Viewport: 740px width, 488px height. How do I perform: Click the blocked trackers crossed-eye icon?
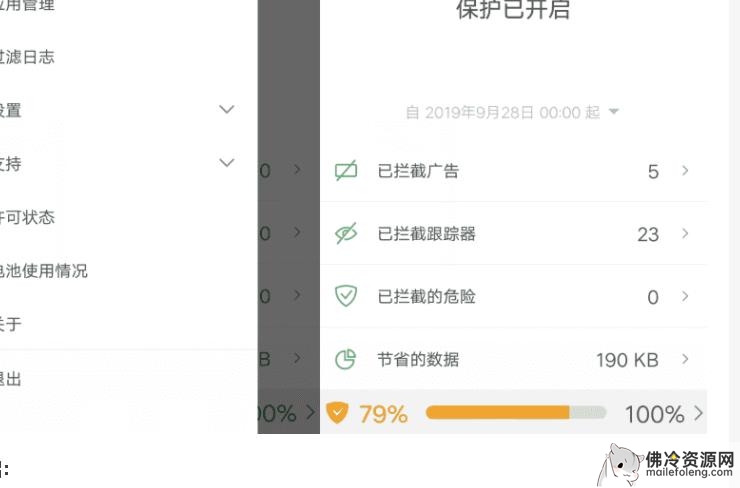(345, 234)
